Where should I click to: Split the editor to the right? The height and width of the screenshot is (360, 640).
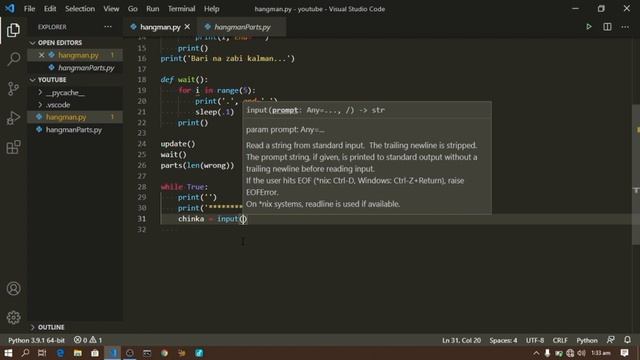click(x=607, y=27)
